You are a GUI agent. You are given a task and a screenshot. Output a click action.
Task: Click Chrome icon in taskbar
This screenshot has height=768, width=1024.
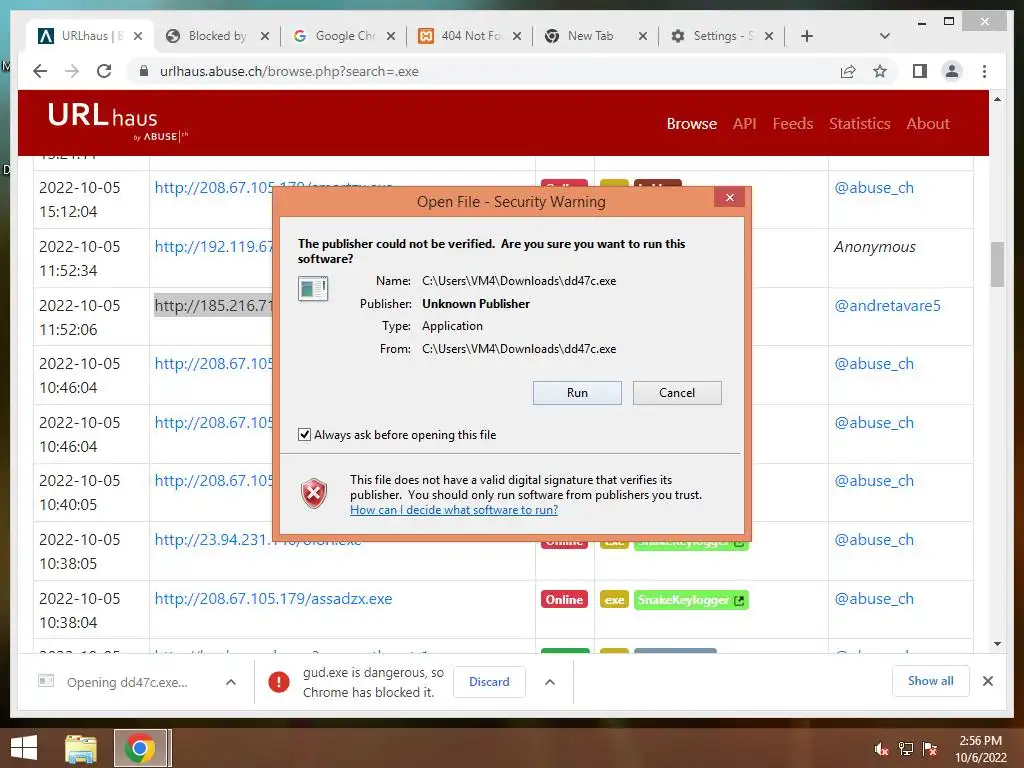139,748
